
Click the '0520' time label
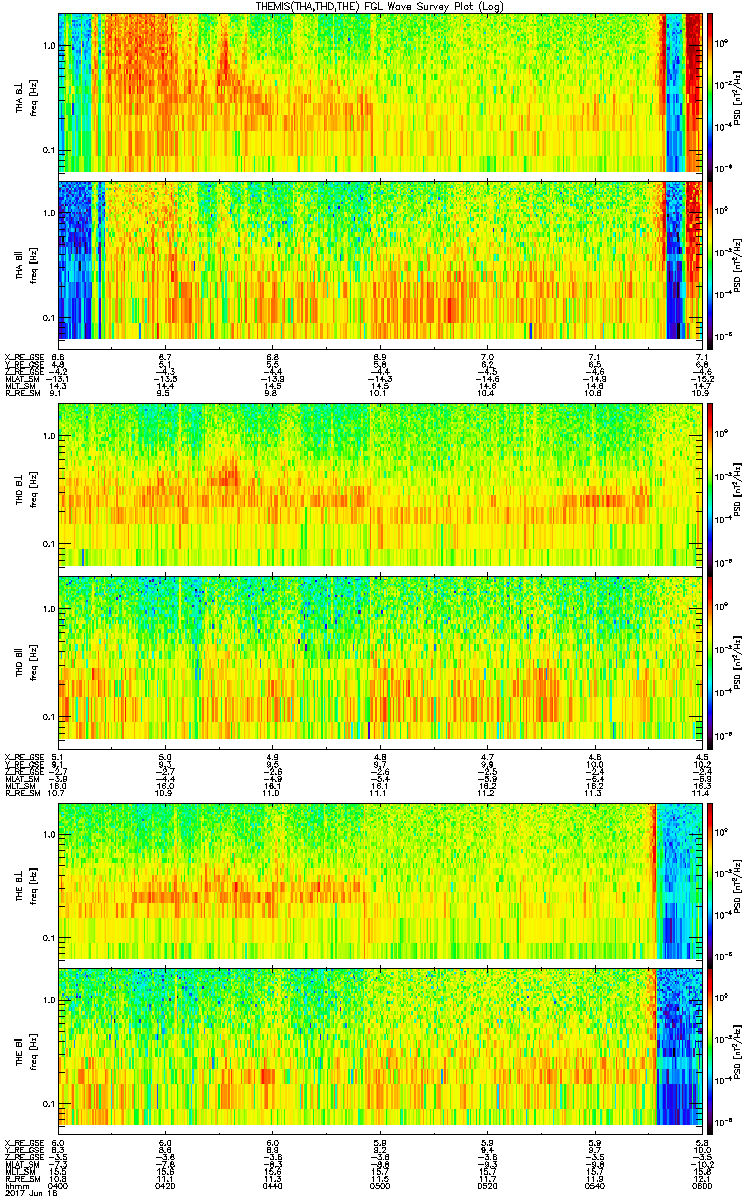click(488, 1184)
